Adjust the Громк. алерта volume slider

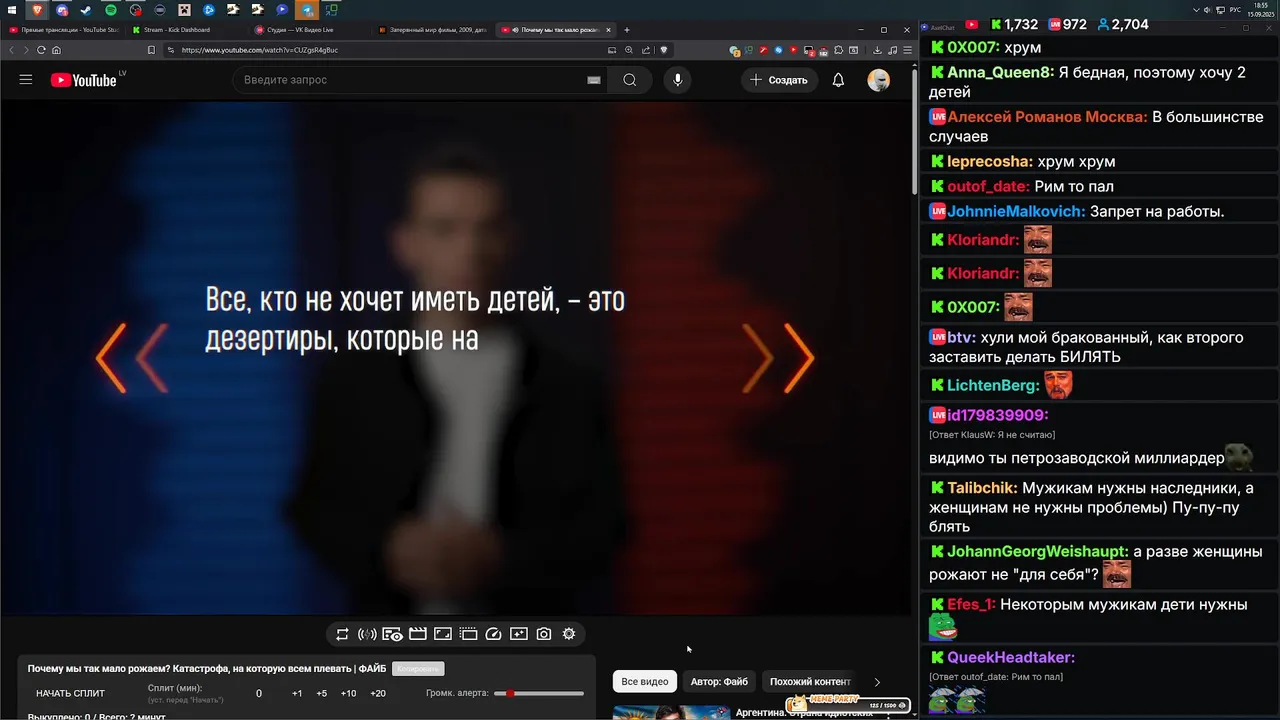(x=540, y=693)
